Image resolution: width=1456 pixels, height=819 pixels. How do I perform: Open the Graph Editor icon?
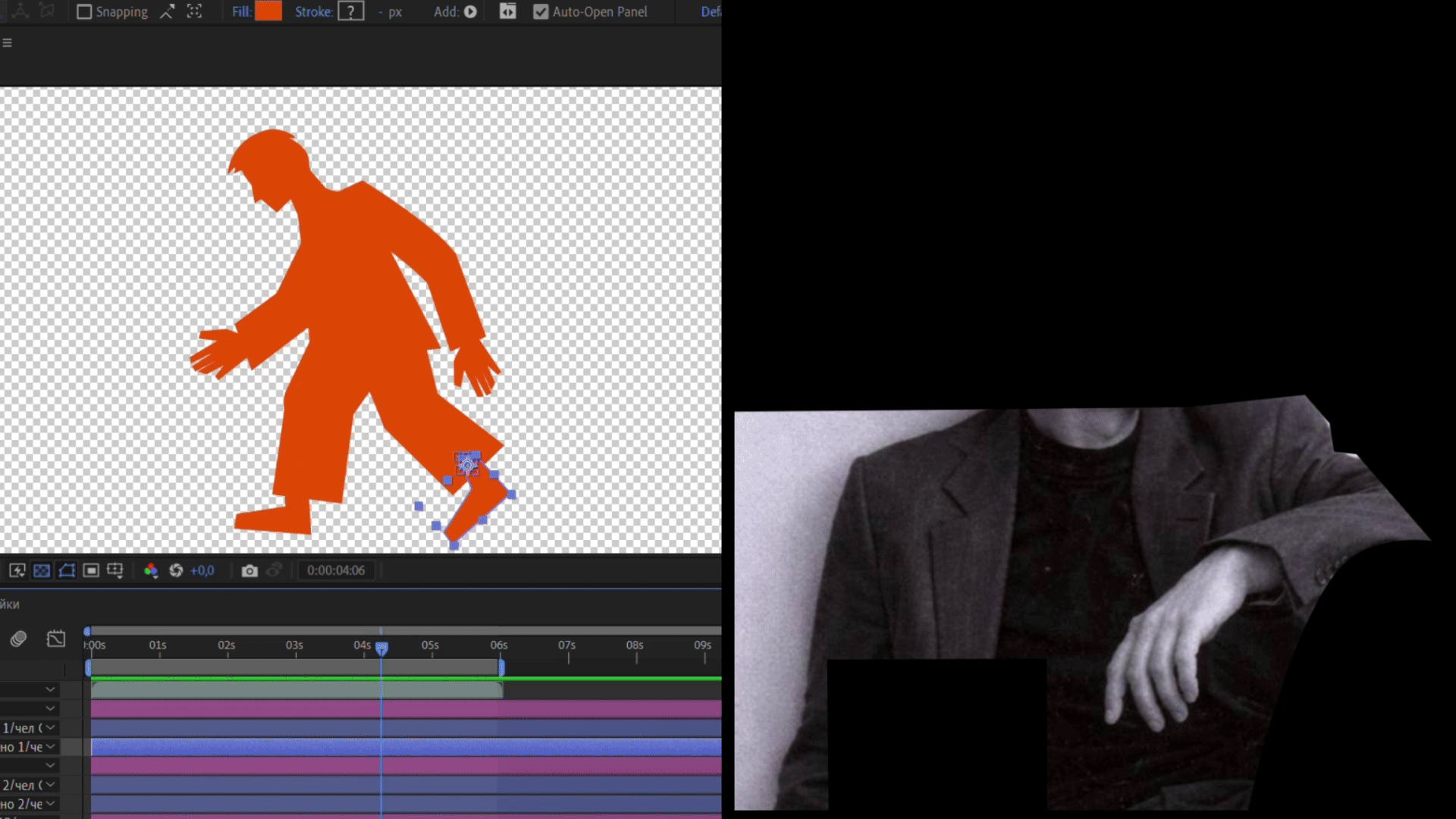[x=56, y=639]
